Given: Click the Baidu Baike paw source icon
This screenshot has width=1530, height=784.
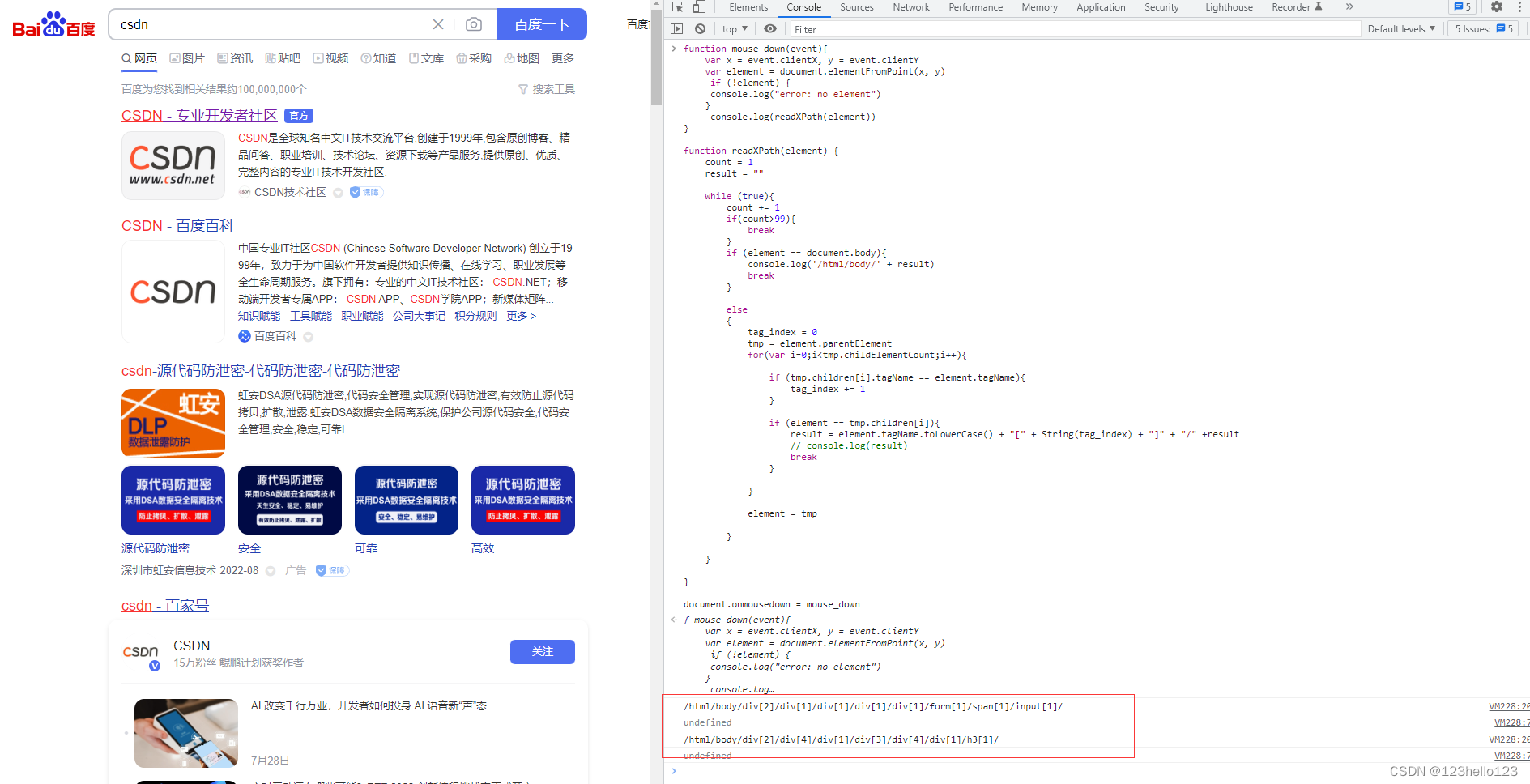Looking at the screenshot, I should pyautogui.click(x=244, y=336).
